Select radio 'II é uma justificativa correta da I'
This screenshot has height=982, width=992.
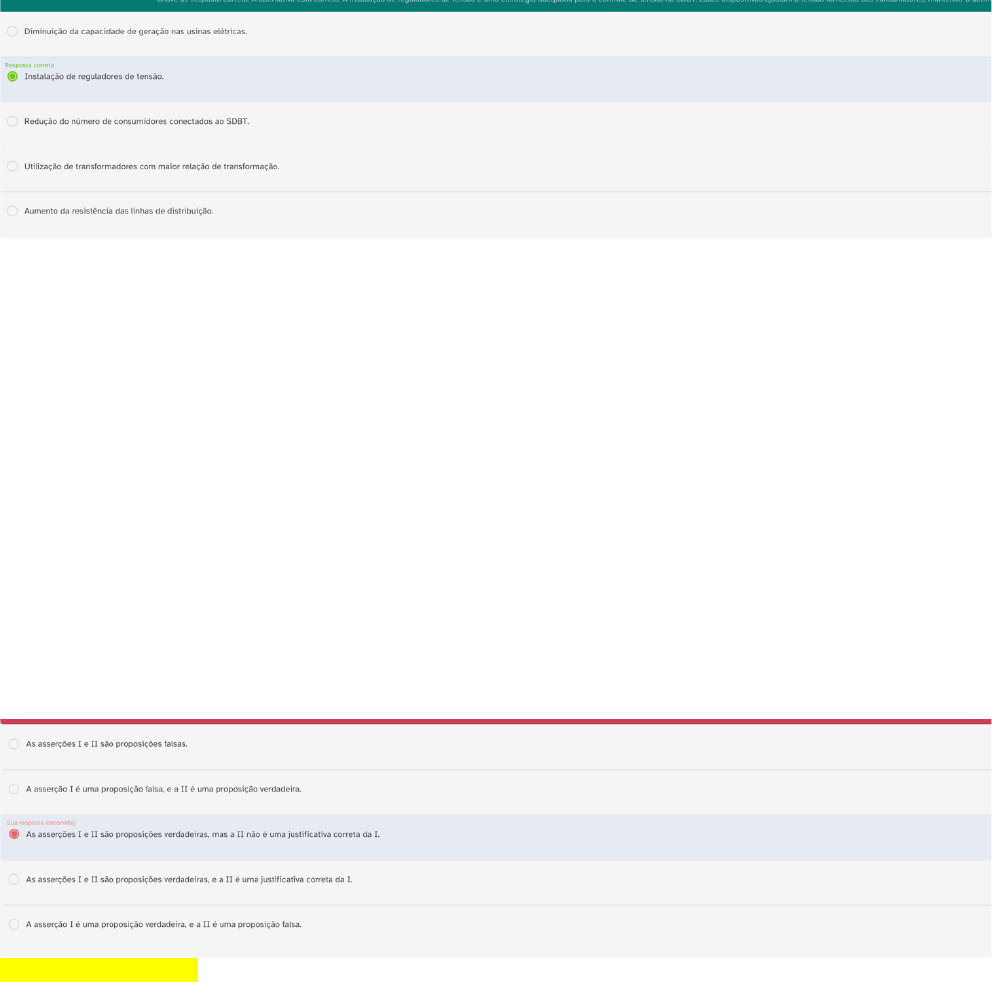coord(13,879)
